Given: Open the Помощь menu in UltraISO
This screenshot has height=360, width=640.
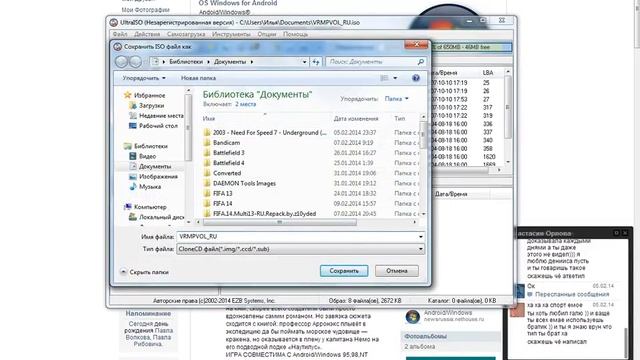Looking at the screenshot, I should click(x=296, y=34).
